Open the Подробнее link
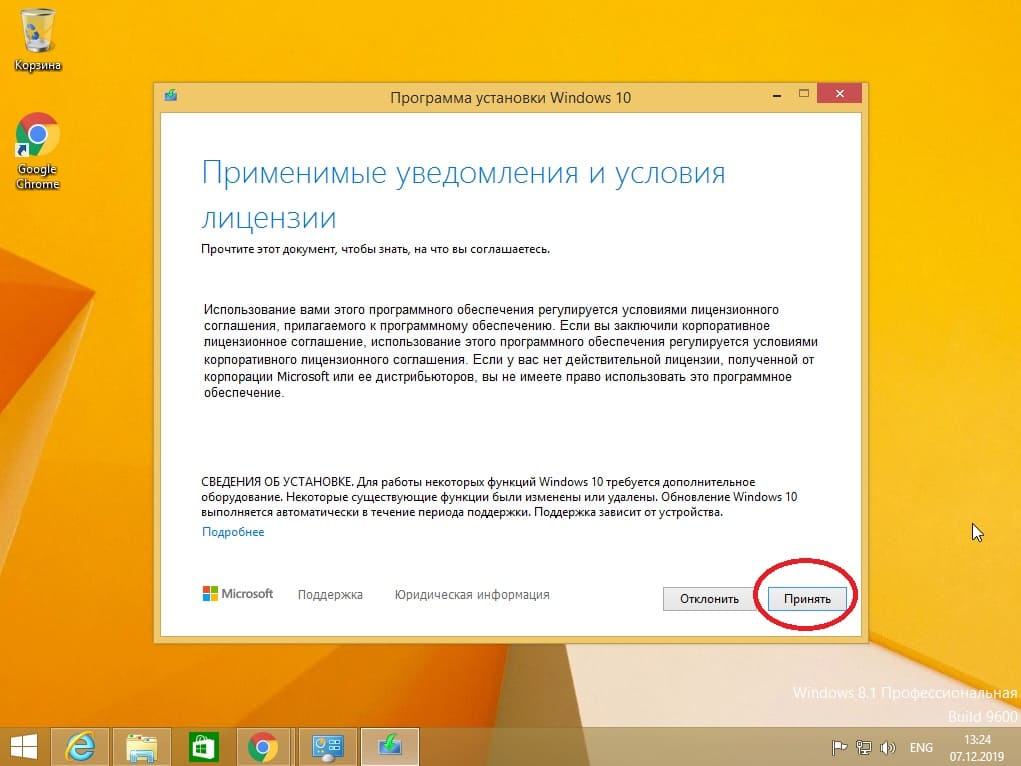 (233, 532)
